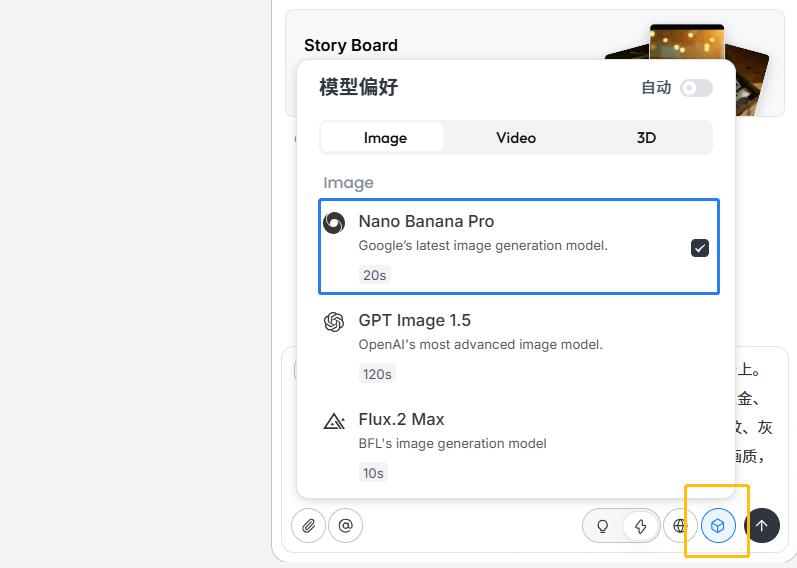Click the paperclip attachment icon

point(309,525)
